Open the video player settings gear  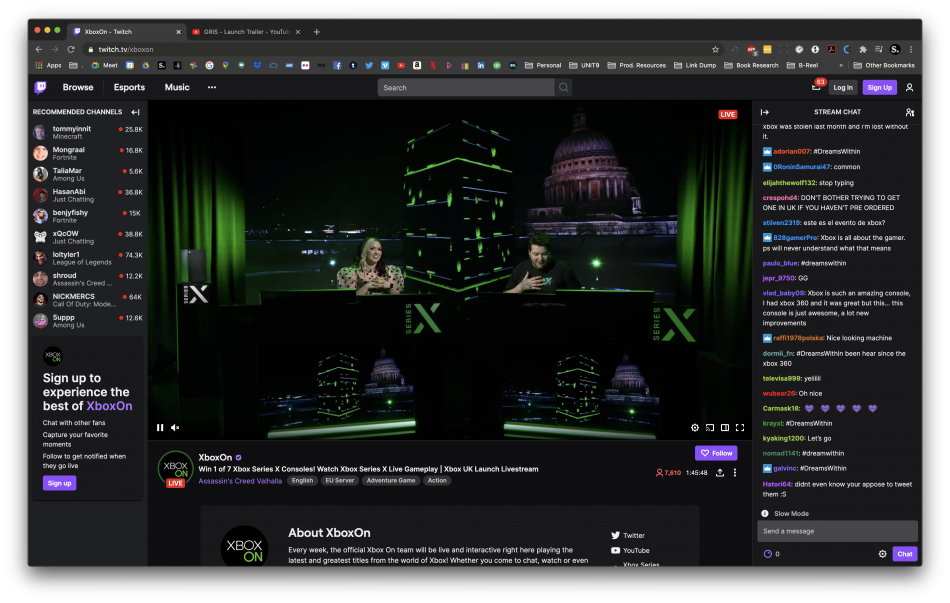(694, 427)
